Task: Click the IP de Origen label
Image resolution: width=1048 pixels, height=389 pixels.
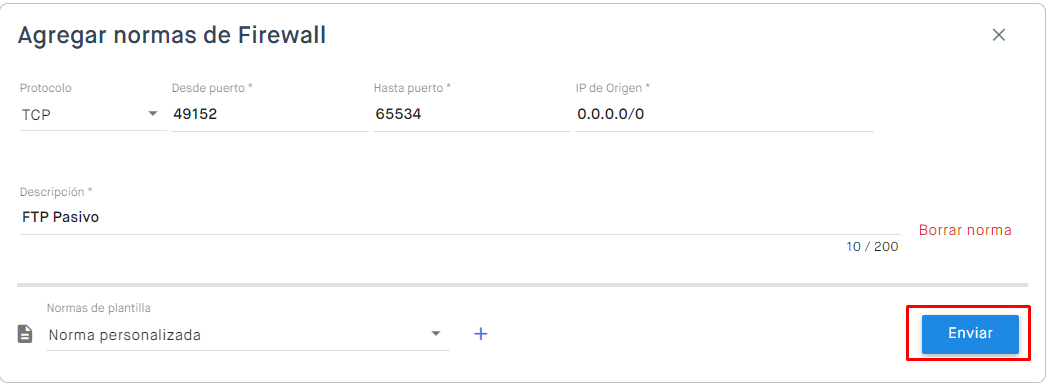Action: [613, 88]
